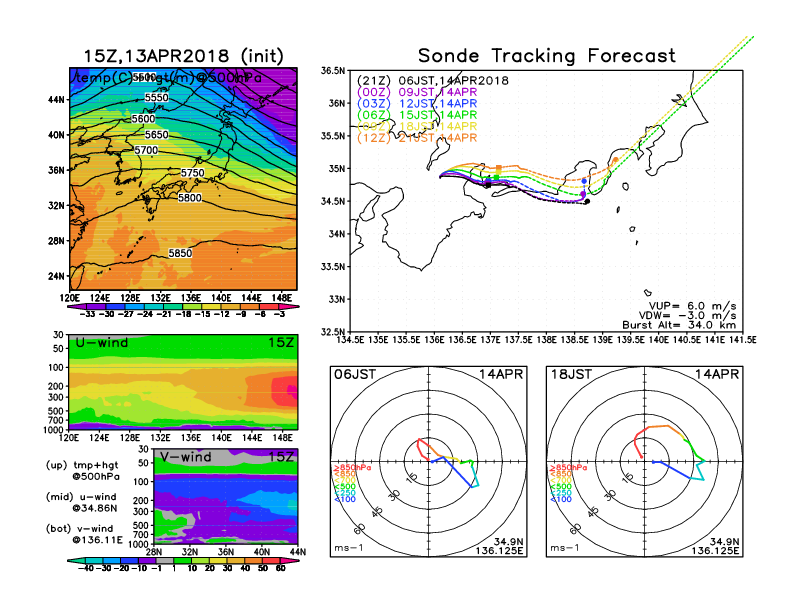Click the green square marker near 137E
The height and width of the screenshot is (612, 792).
tap(497, 178)
